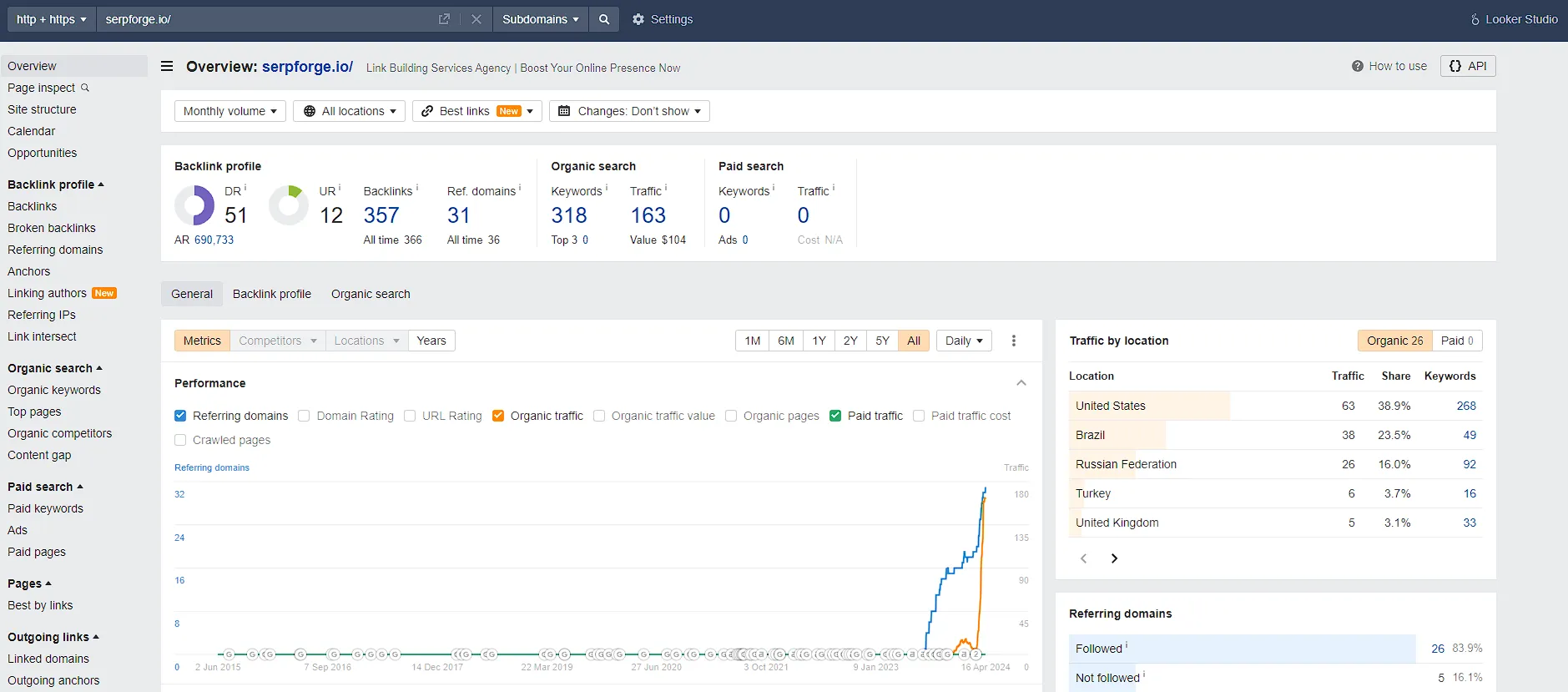Screen dimensions: 1568x692
Task: Open Looker Studio link icon
Action: [1475, 19]
